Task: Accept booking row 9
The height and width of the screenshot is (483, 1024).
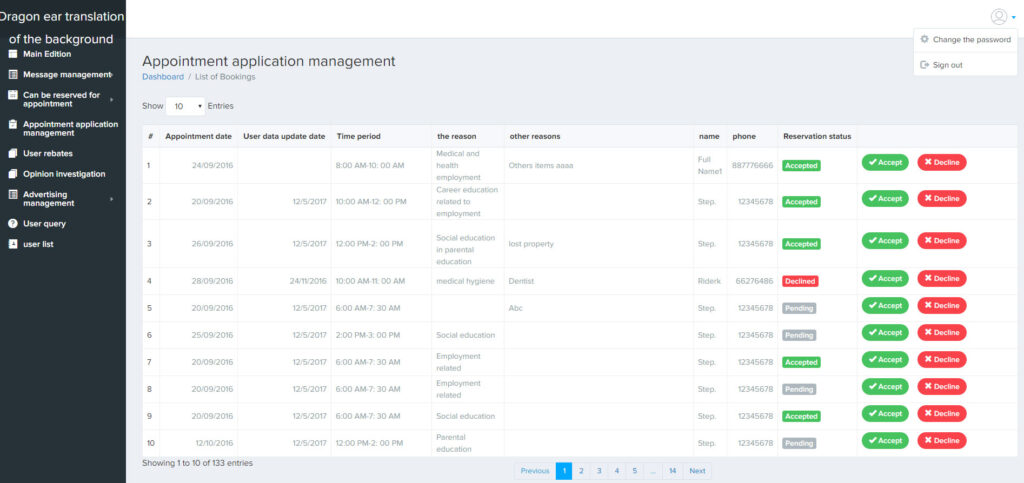Action: (x=885, y=414)
